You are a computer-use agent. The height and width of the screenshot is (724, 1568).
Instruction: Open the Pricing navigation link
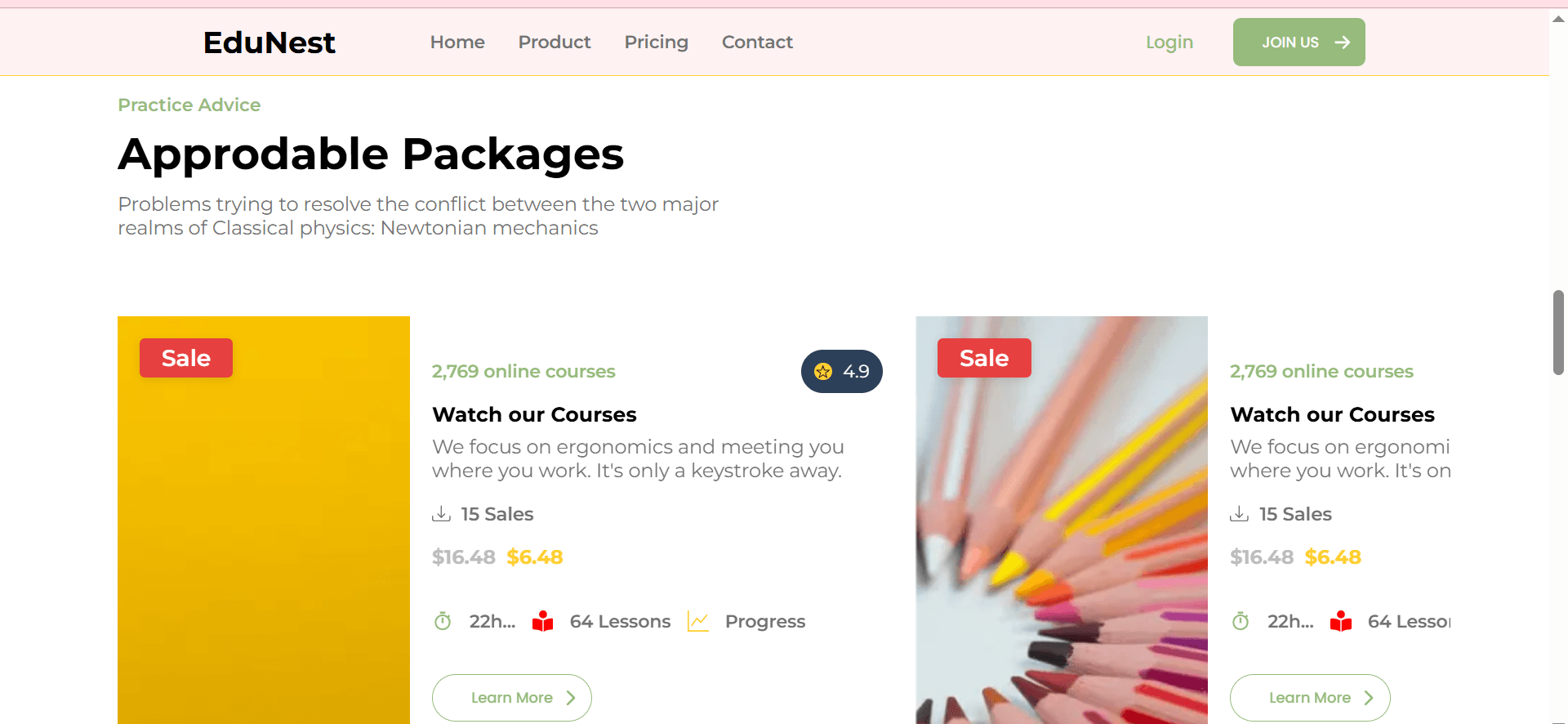[657, 42]
